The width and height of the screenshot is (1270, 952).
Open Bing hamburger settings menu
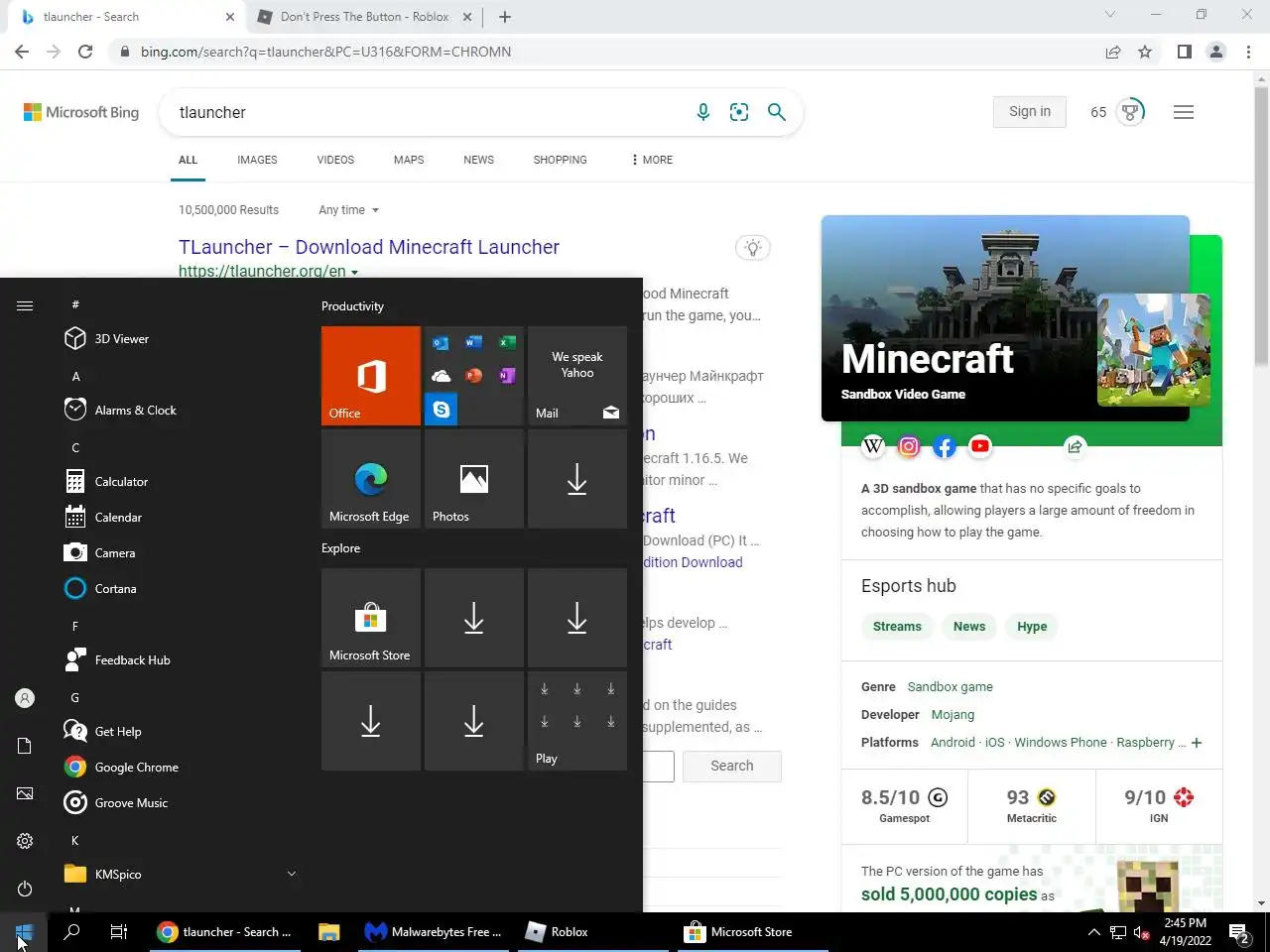[x=1183, y=112]
